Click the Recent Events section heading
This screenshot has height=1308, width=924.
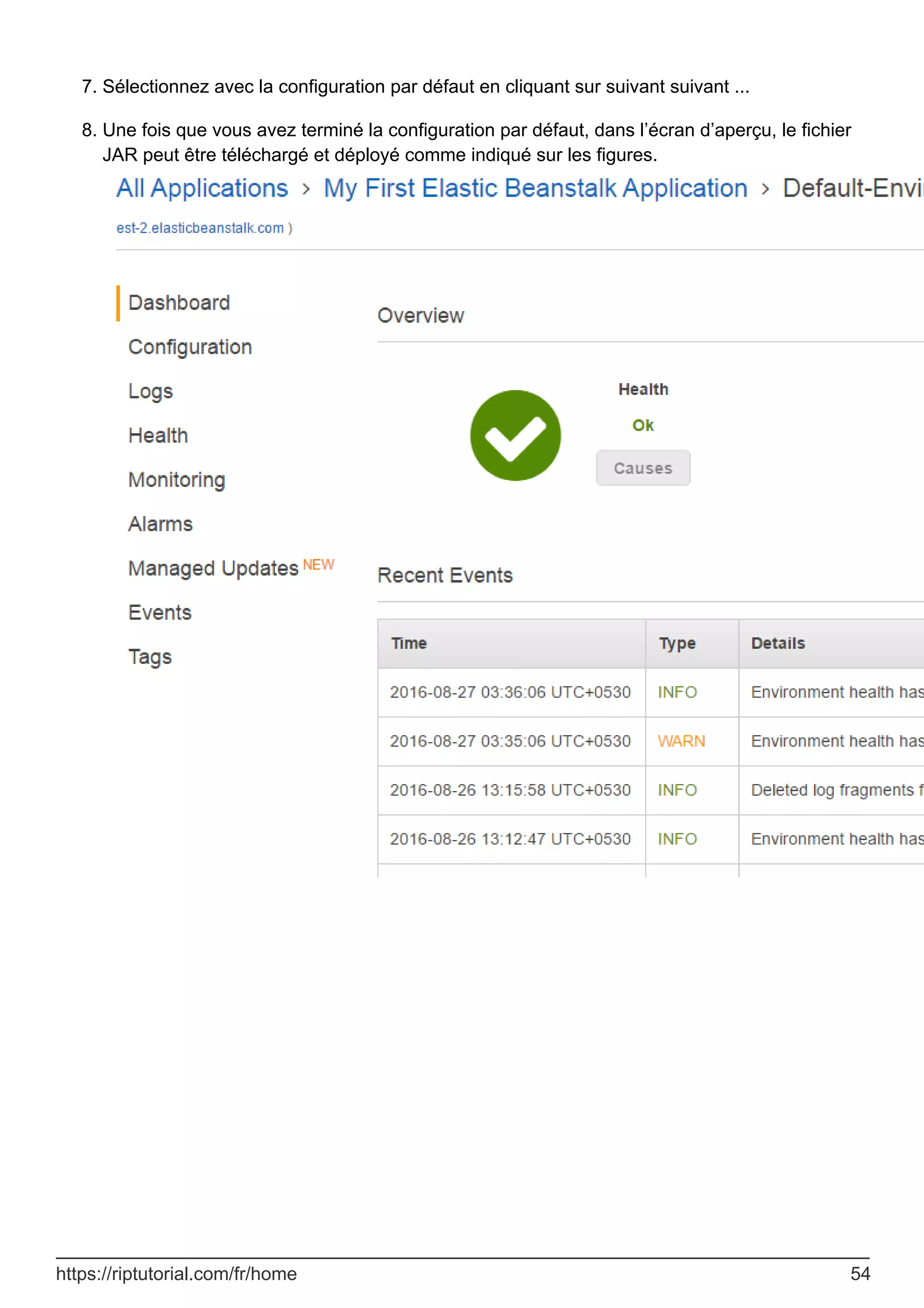coord(445,575)
